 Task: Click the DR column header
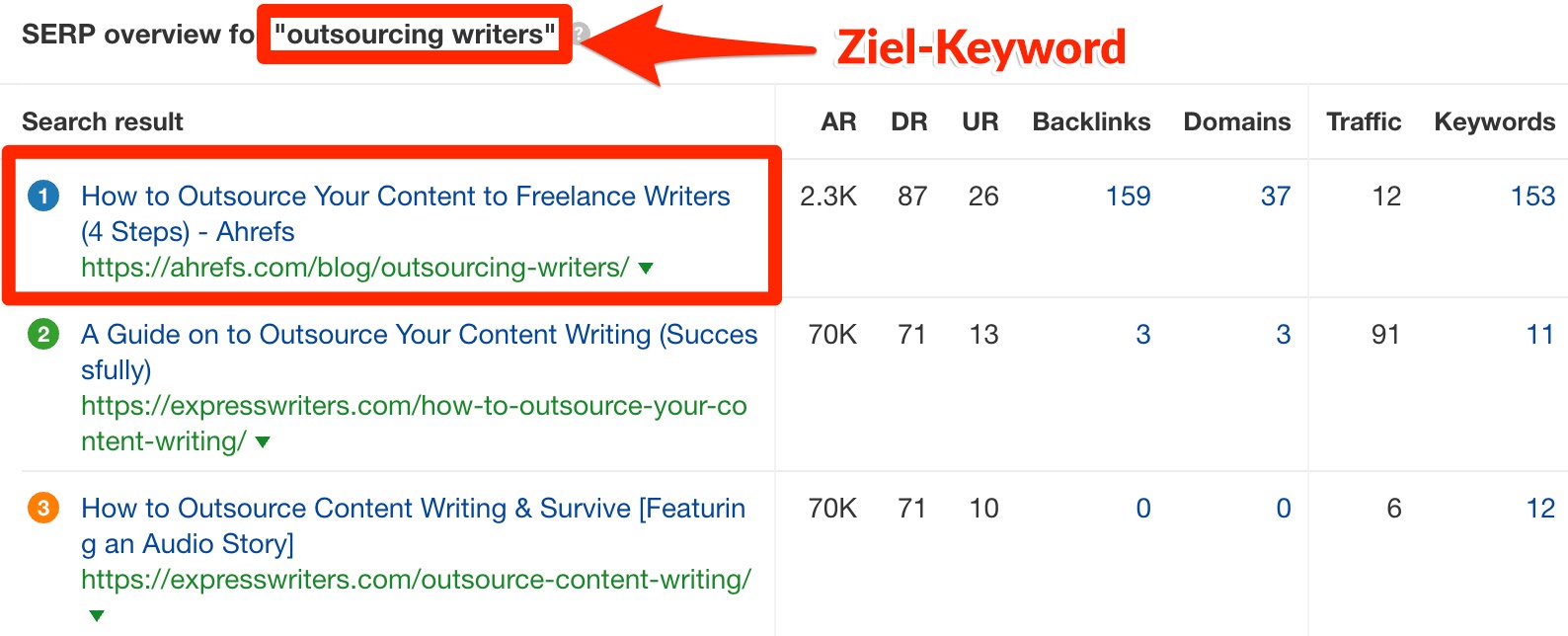pos(908,121)
